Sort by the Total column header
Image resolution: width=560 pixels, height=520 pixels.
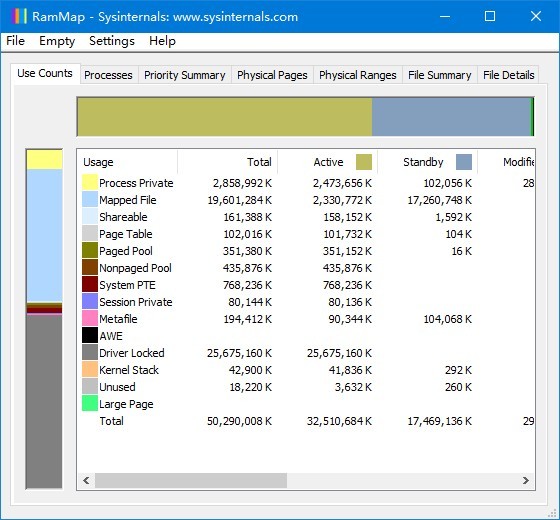click(x=228, y=162)
